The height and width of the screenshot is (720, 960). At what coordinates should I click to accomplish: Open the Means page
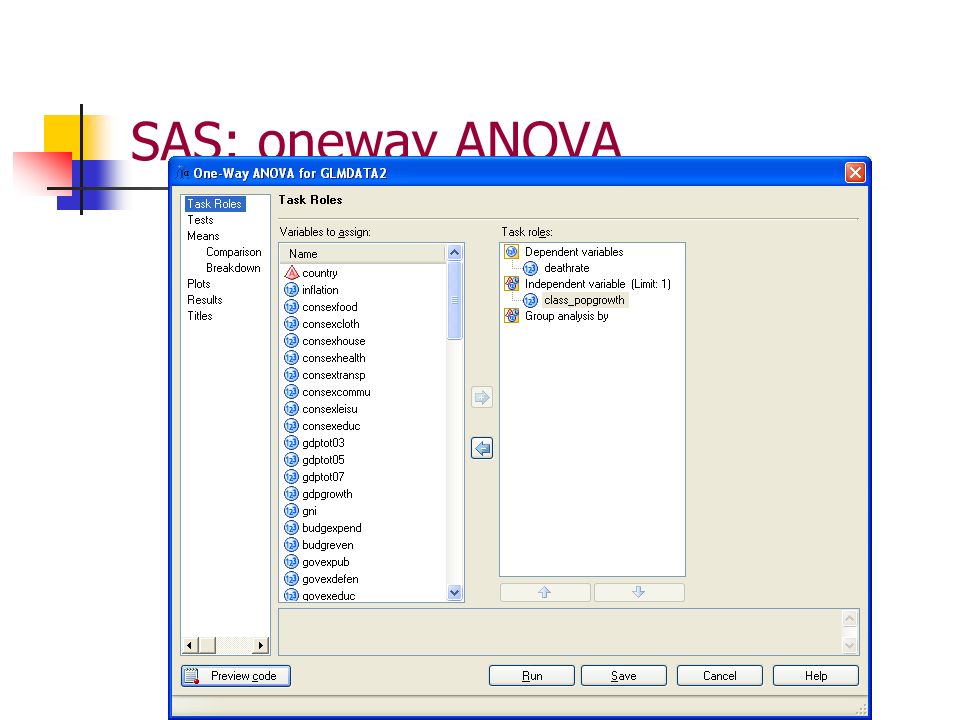(x=203, y=236)
